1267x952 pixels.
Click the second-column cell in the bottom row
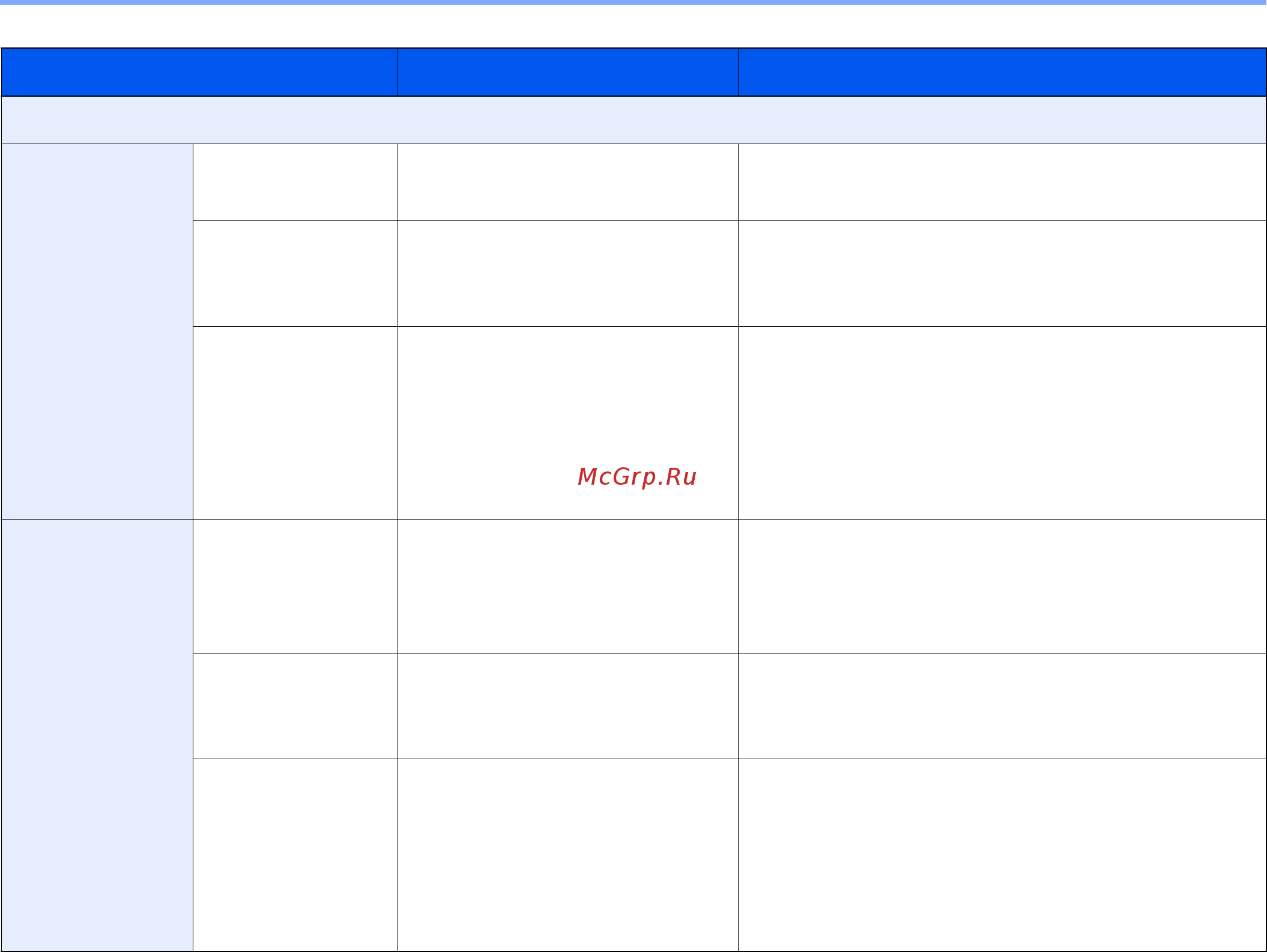tap(295, 855)
